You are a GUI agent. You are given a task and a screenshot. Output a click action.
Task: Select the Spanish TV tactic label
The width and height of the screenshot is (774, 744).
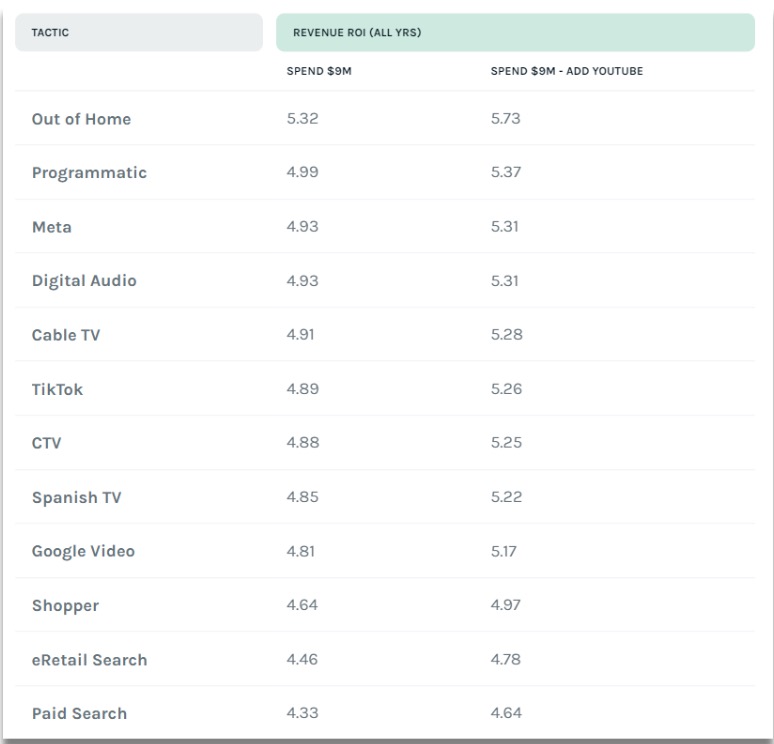pos(77,497)
